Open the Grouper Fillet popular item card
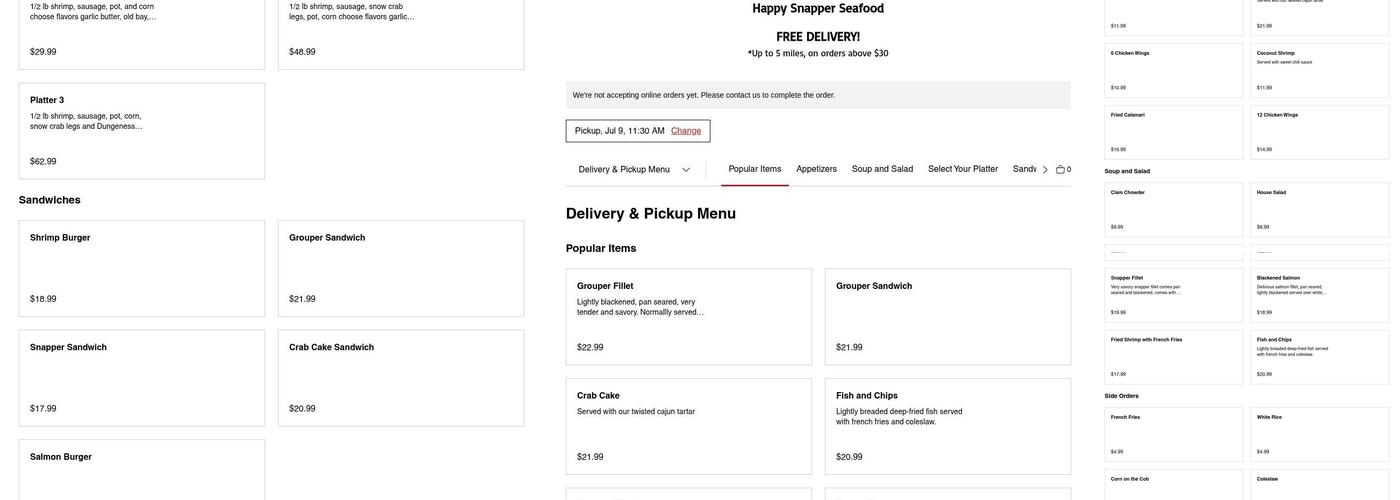Image resolution: width=1400 pixels, height=500 pixels. click(x=688, y=317)
